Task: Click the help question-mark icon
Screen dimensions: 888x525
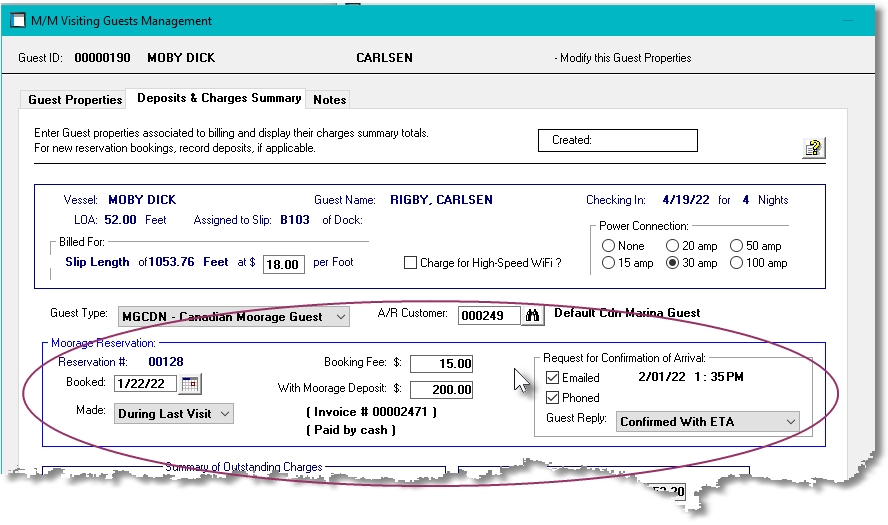Action: point(814,148)
